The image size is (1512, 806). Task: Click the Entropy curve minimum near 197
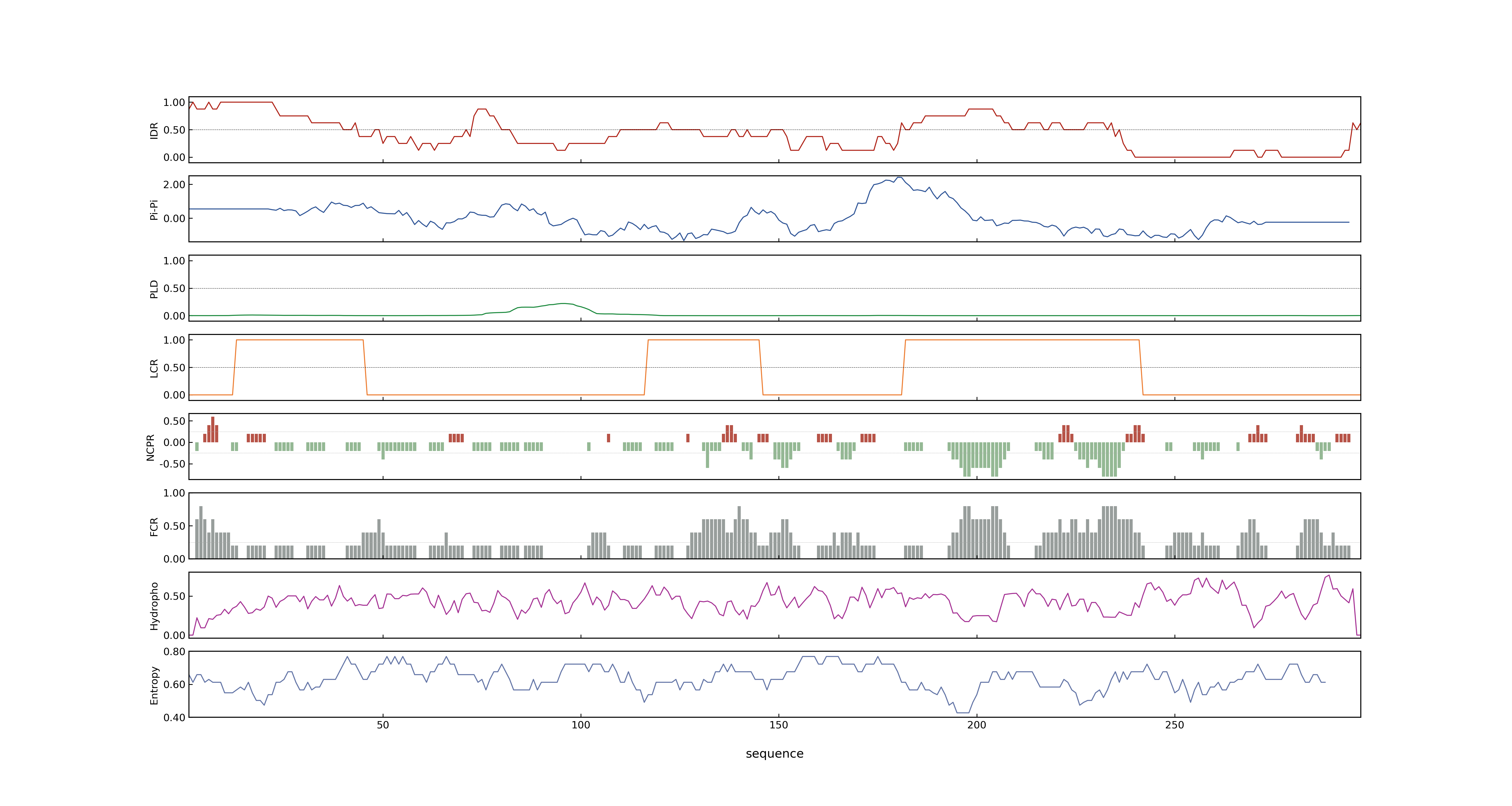point(963,713)
